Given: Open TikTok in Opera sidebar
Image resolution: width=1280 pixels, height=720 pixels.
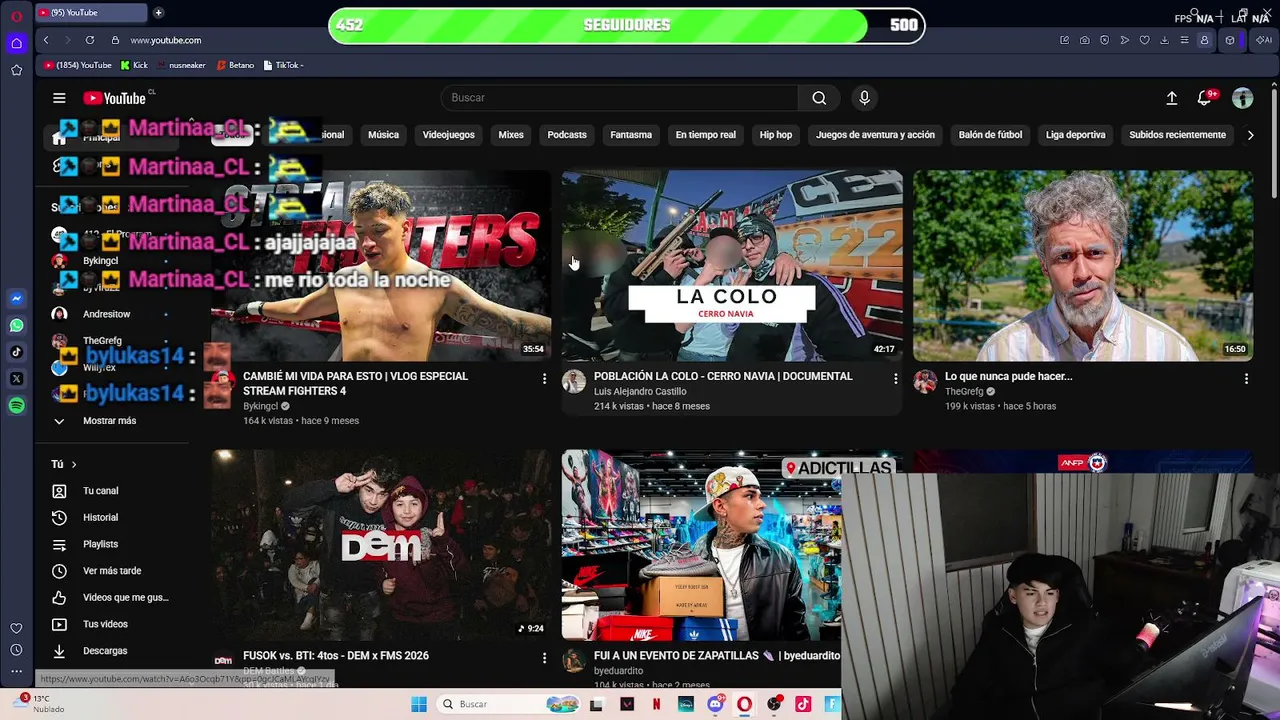Looking at the screenshot, I should (x=16, y=352).
